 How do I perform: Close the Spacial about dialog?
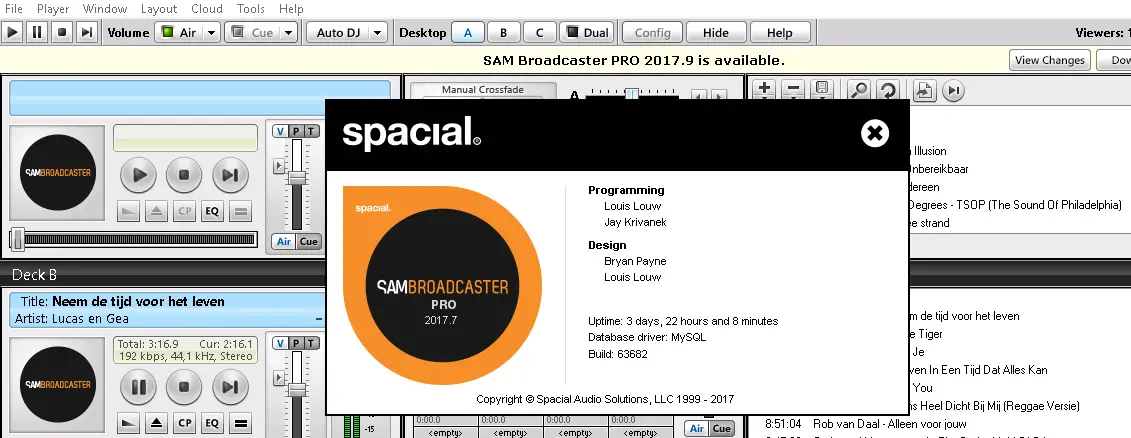pos(874,133)
